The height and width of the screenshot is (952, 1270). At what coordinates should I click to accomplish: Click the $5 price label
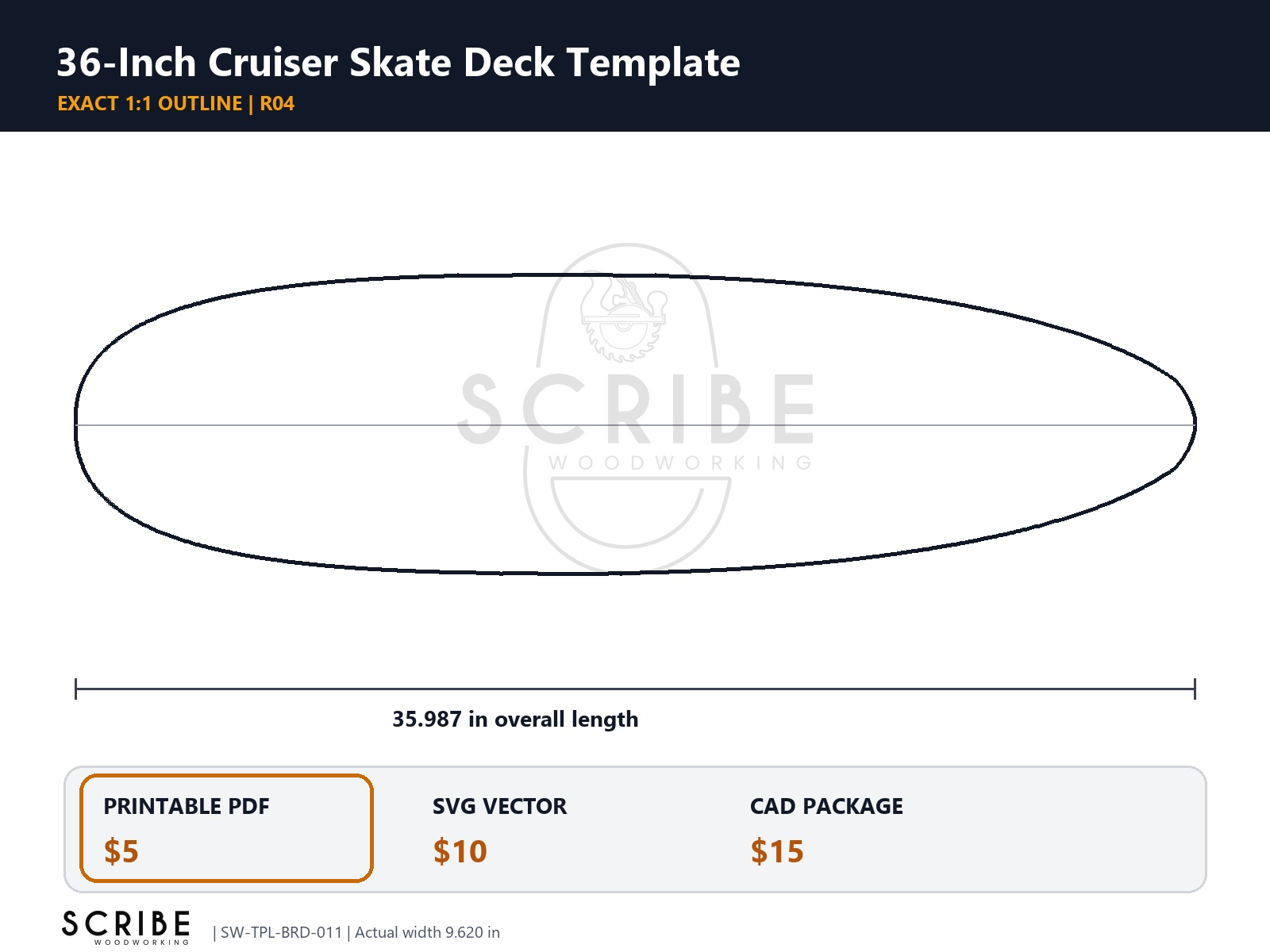(121, 851)
